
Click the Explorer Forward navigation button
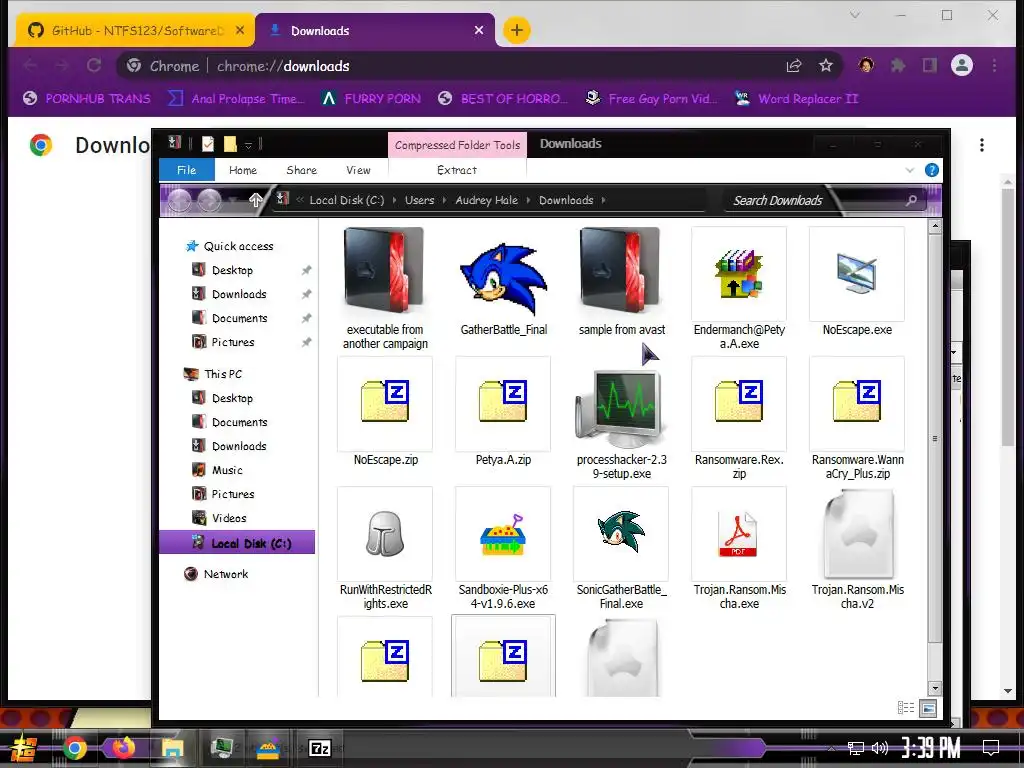[209, 200]
